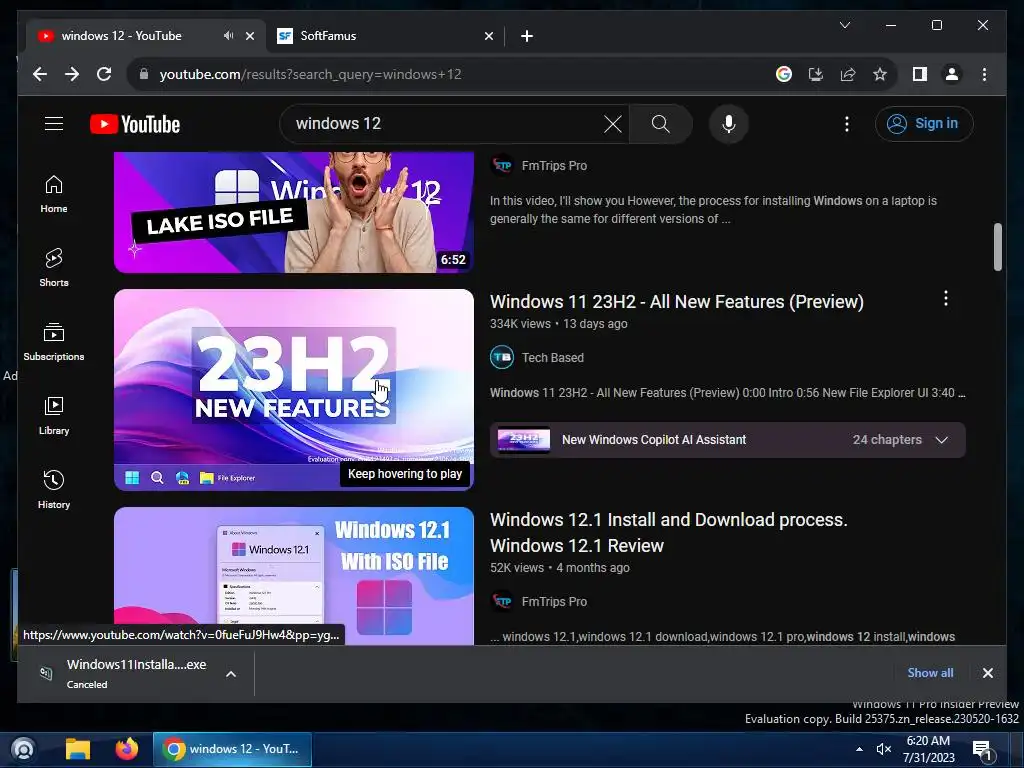The height and width of the screenshot is (768, 1024).
Task: Select the Chrome windows 12 taskbar button
Action: pos(232,749)
